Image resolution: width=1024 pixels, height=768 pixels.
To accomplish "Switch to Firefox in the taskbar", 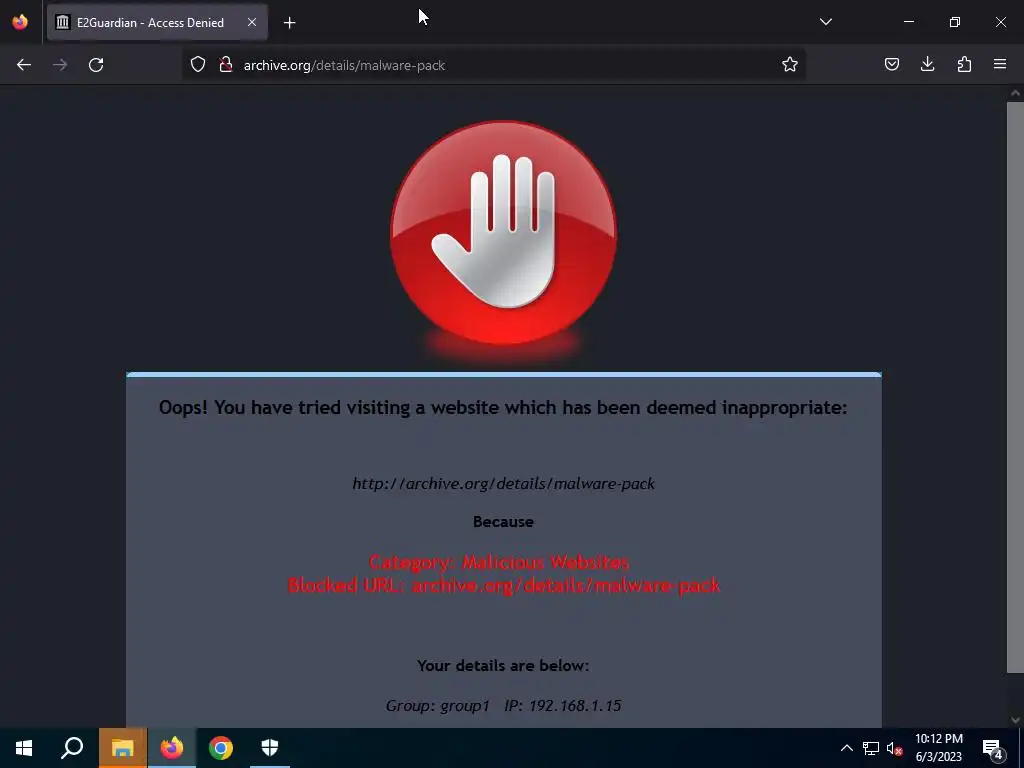I will click(x=172, y=748).
